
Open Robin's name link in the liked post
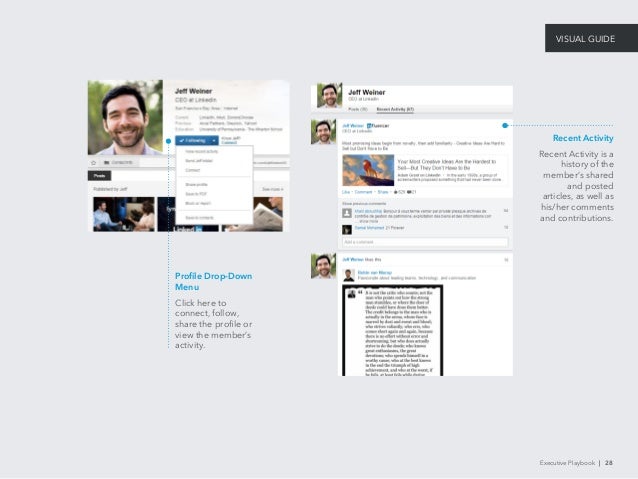pyautogui.click(x=375, y=272)
